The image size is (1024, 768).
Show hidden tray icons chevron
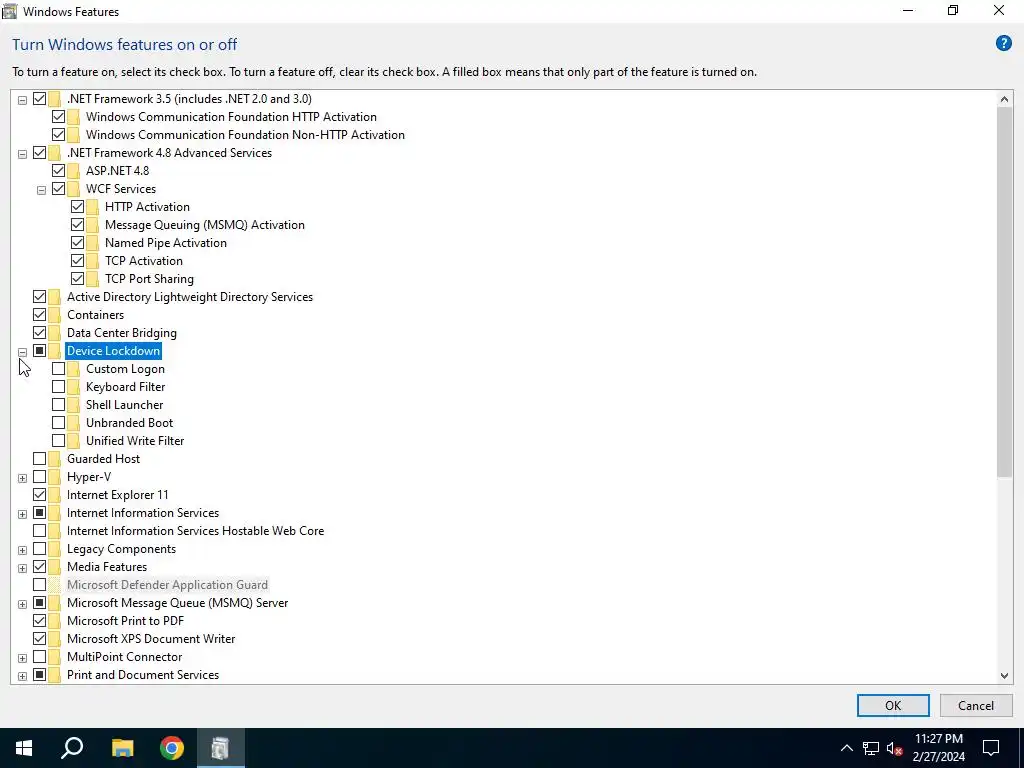(846, 748)
